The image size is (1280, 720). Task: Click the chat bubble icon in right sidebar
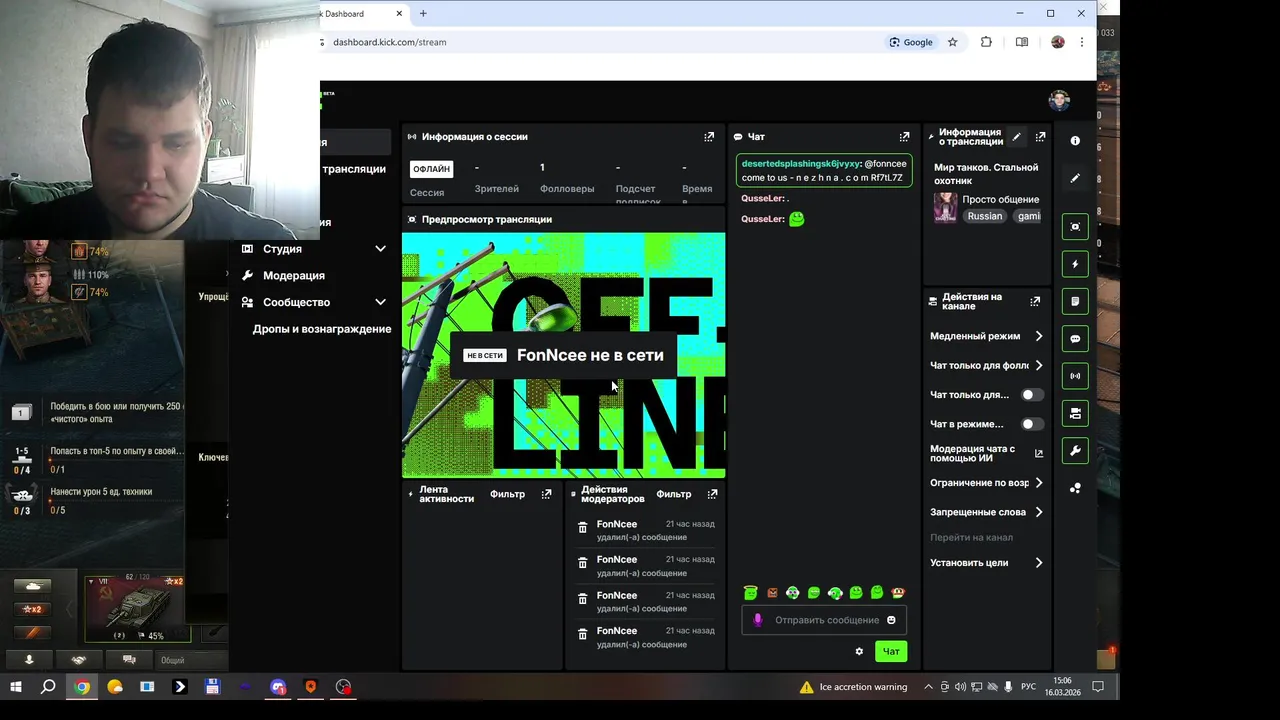(1075, 339)
